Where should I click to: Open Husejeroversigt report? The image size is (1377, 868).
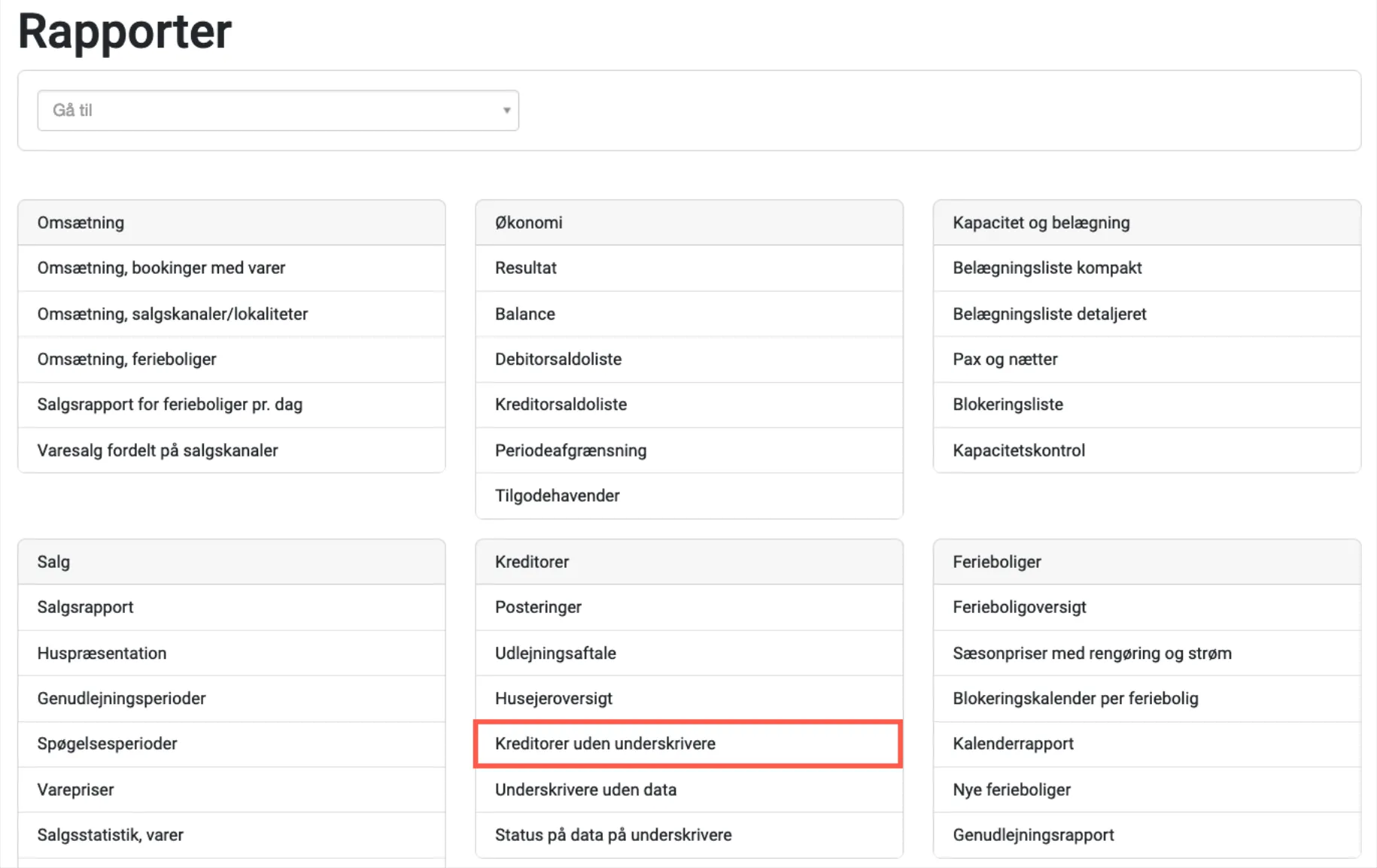pyautogui.click(x=553, y=699)
